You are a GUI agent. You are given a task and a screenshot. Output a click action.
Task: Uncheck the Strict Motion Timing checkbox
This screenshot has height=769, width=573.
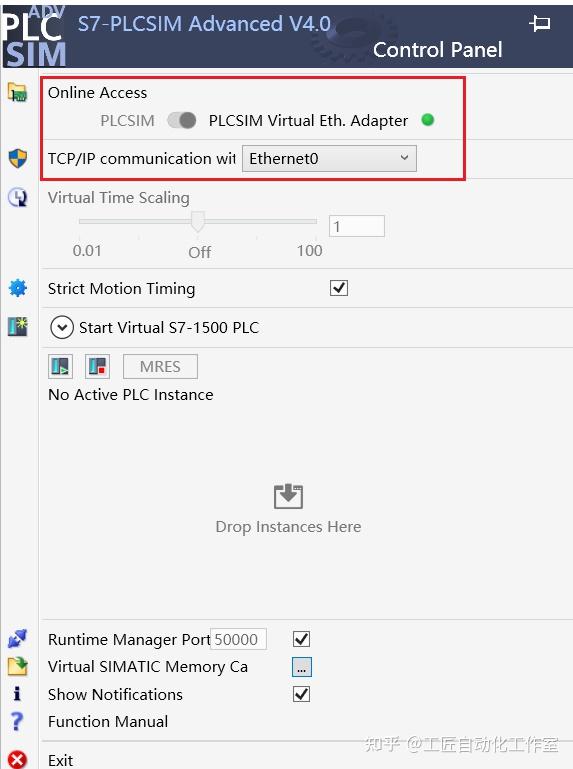(339, 288)
